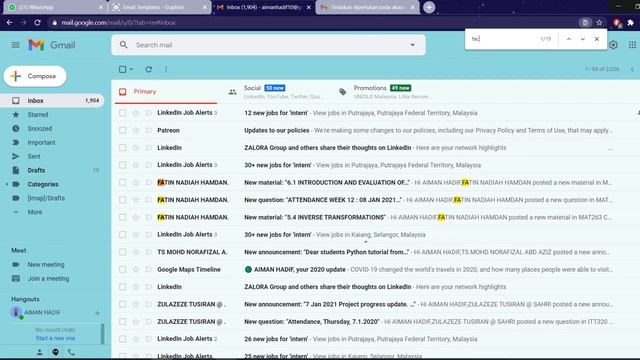
Task: Click Join a meeting in Meet
Action: tap(48, 278)
